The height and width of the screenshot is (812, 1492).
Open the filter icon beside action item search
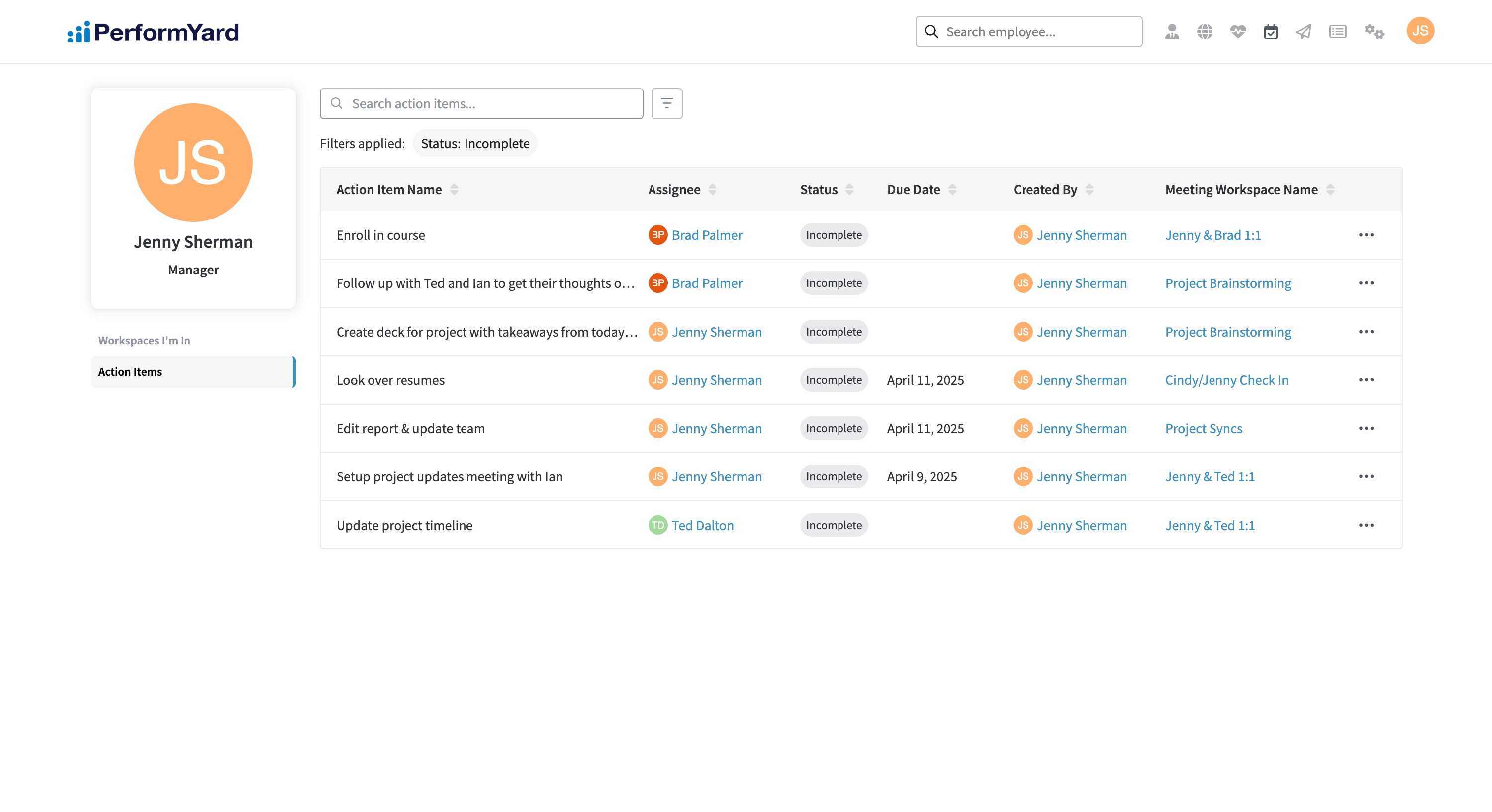pos(666,103)
